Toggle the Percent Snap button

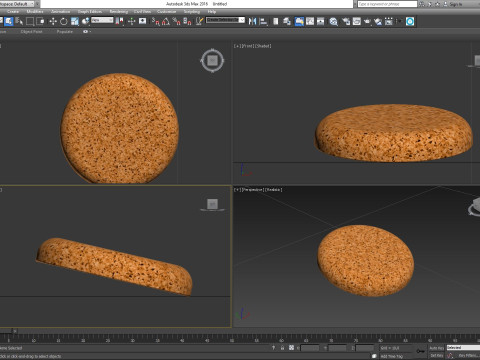pos(177,22)
